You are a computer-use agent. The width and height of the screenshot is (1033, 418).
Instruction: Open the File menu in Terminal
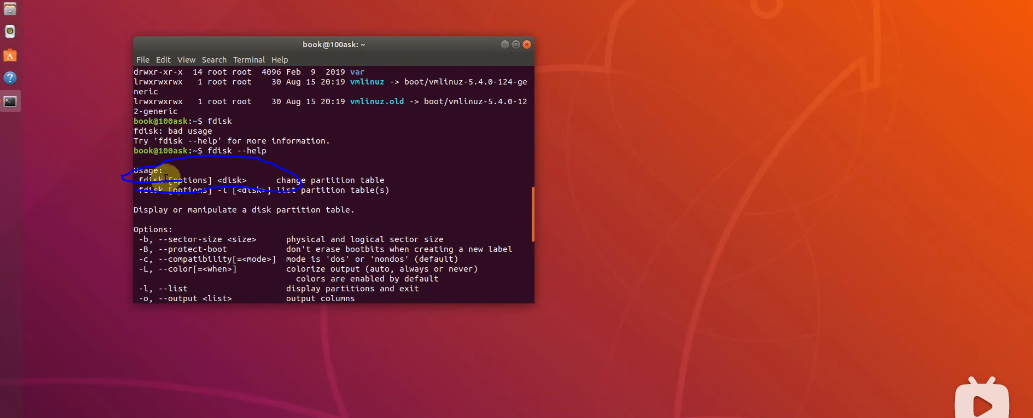[143, 60]
